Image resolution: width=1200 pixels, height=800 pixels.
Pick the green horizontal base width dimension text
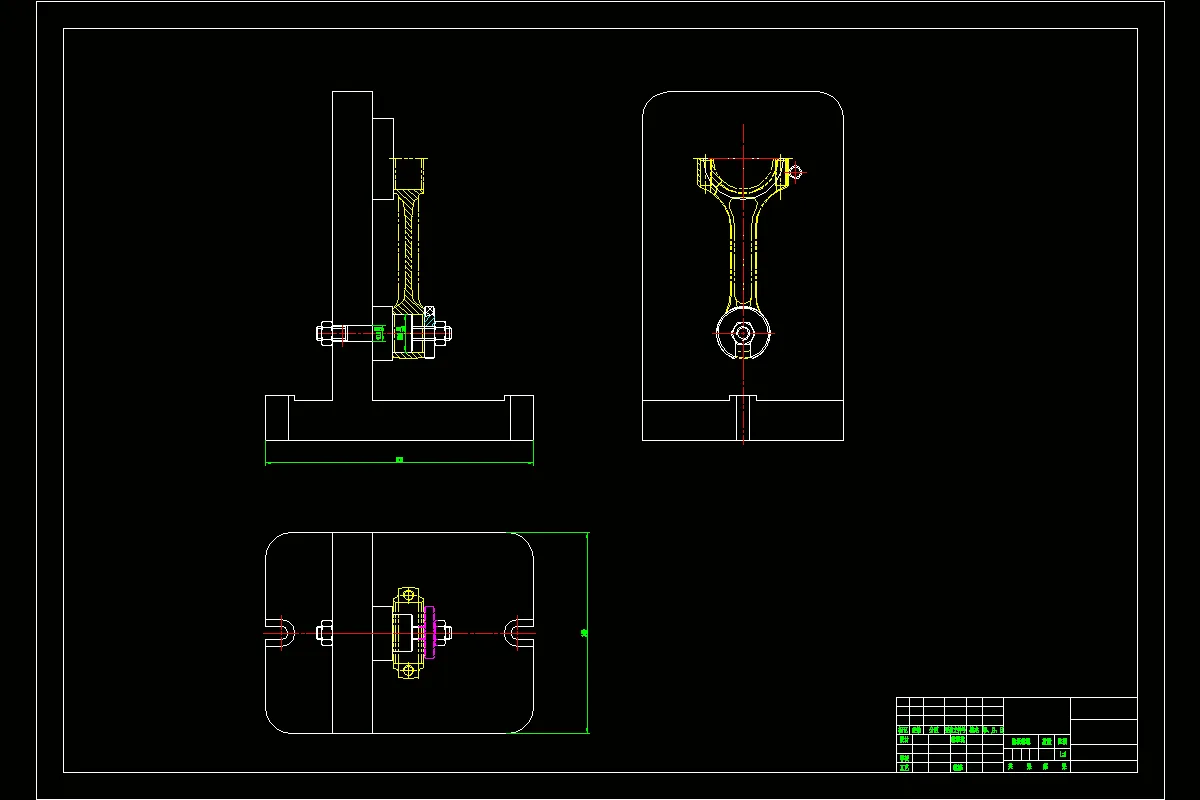tap(399, 460)
